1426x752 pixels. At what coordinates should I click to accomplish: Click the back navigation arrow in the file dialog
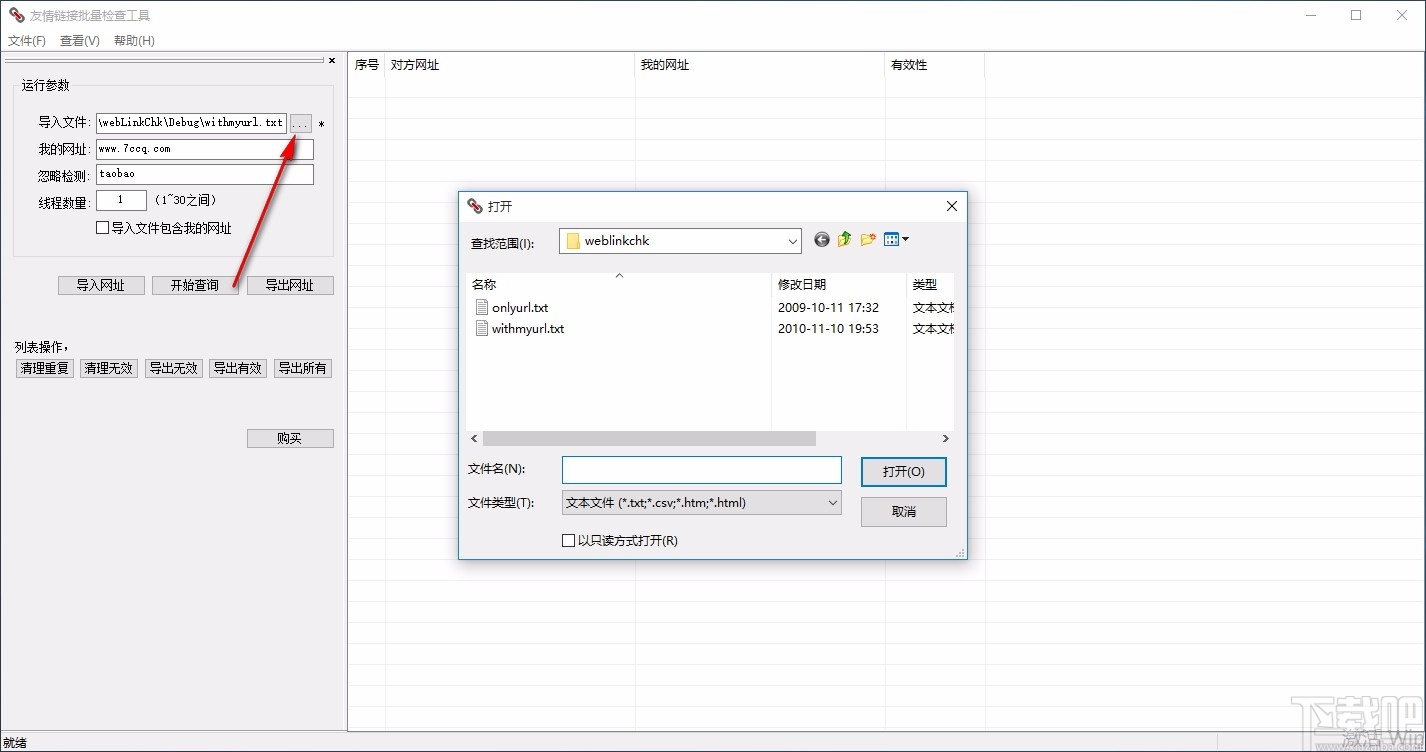coord(821,240)
